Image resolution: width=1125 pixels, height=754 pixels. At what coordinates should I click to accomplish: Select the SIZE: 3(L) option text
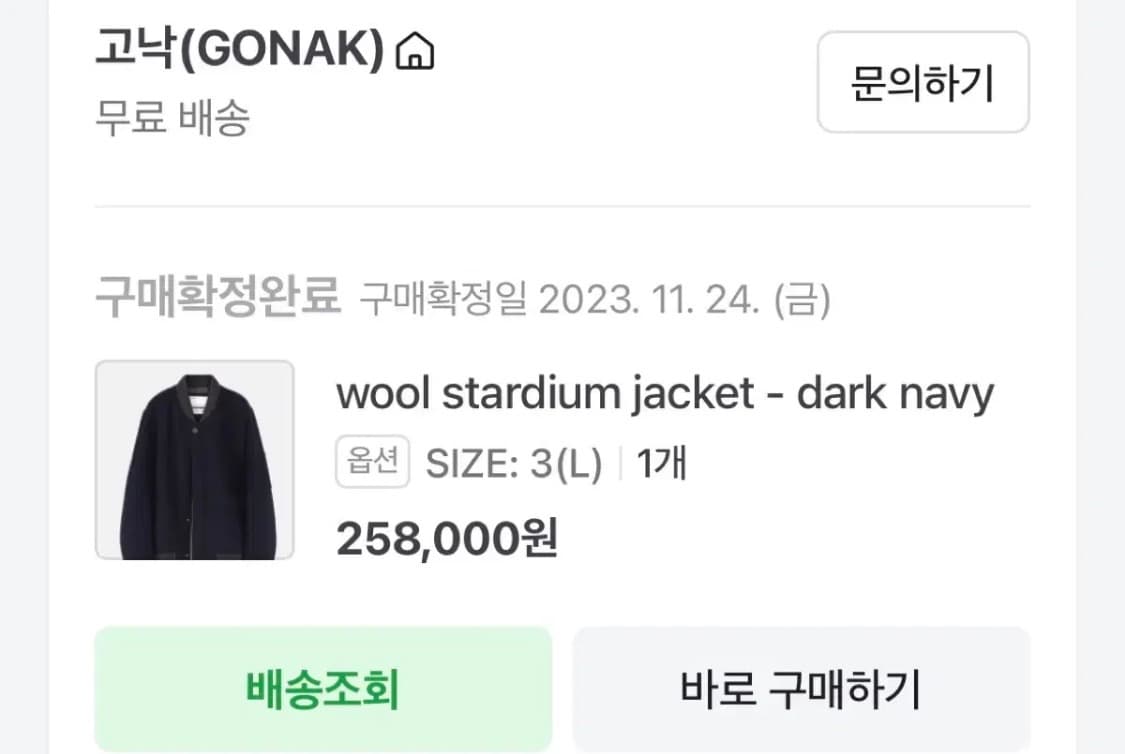click(x=514, y=463)
